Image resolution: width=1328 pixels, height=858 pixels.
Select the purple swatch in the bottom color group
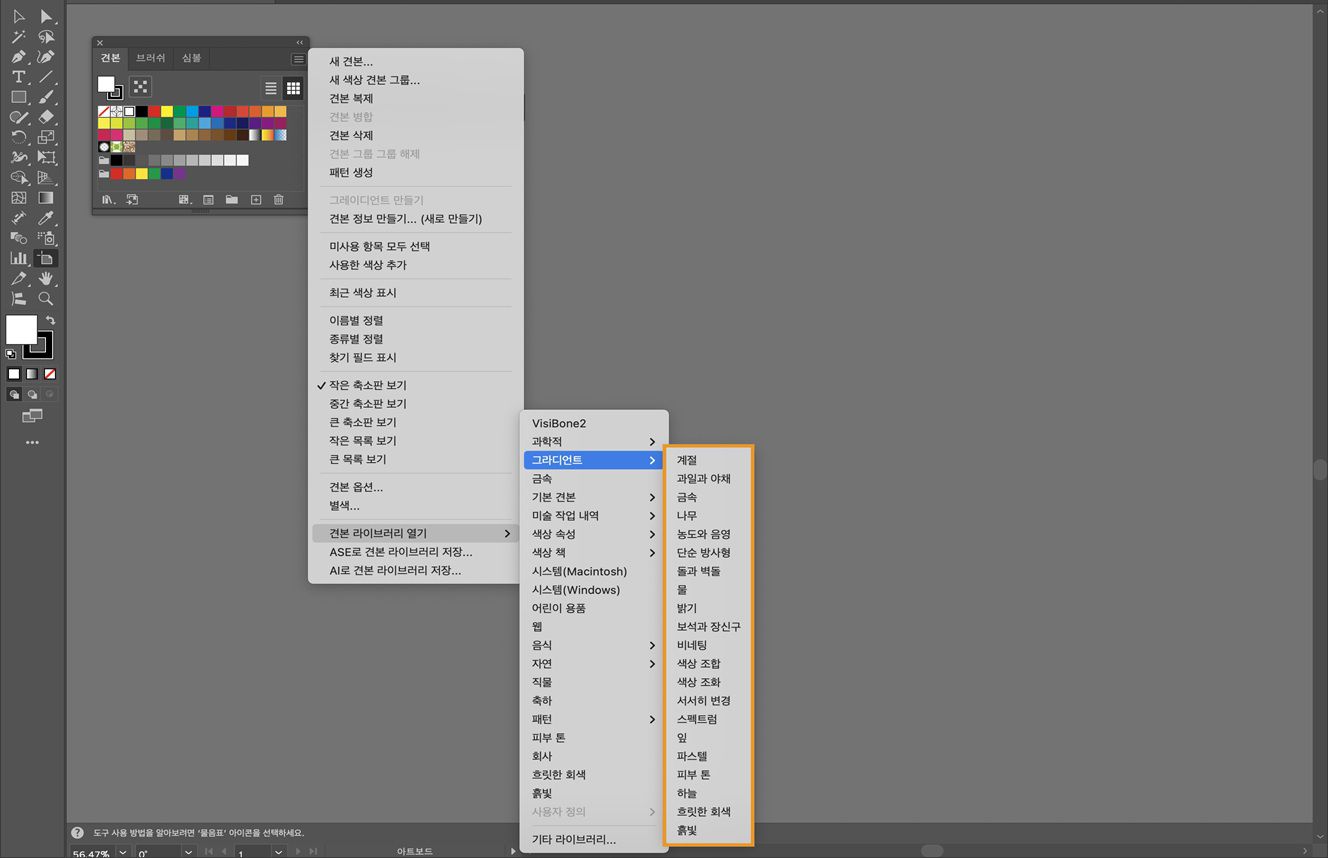tap(180, 174)
